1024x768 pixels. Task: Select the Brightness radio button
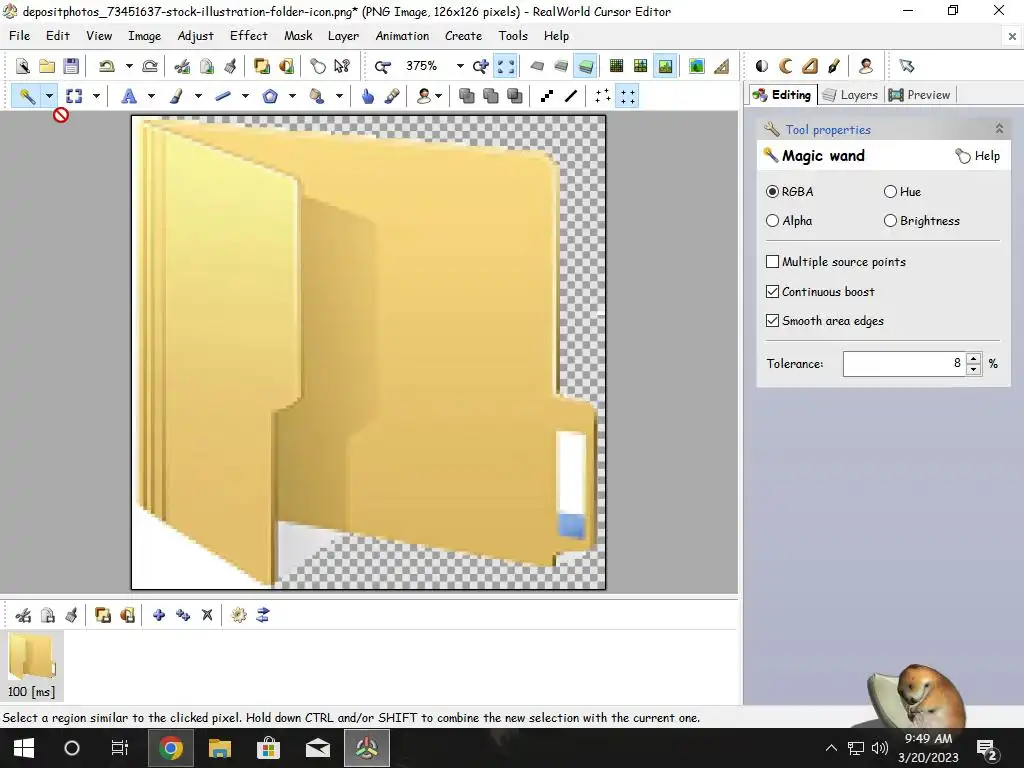[x=890, y=221]
